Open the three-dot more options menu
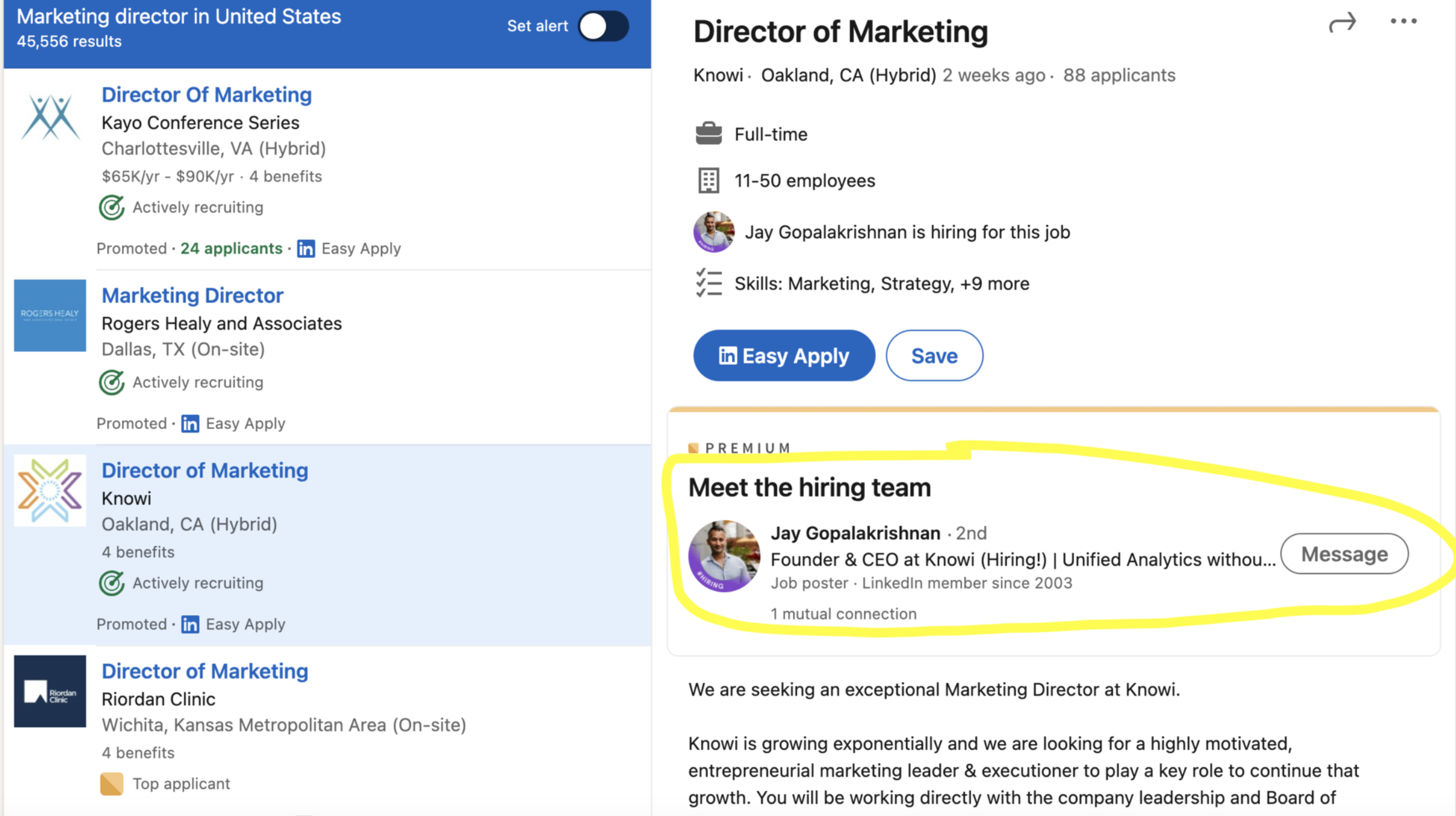 (1404, 21)
